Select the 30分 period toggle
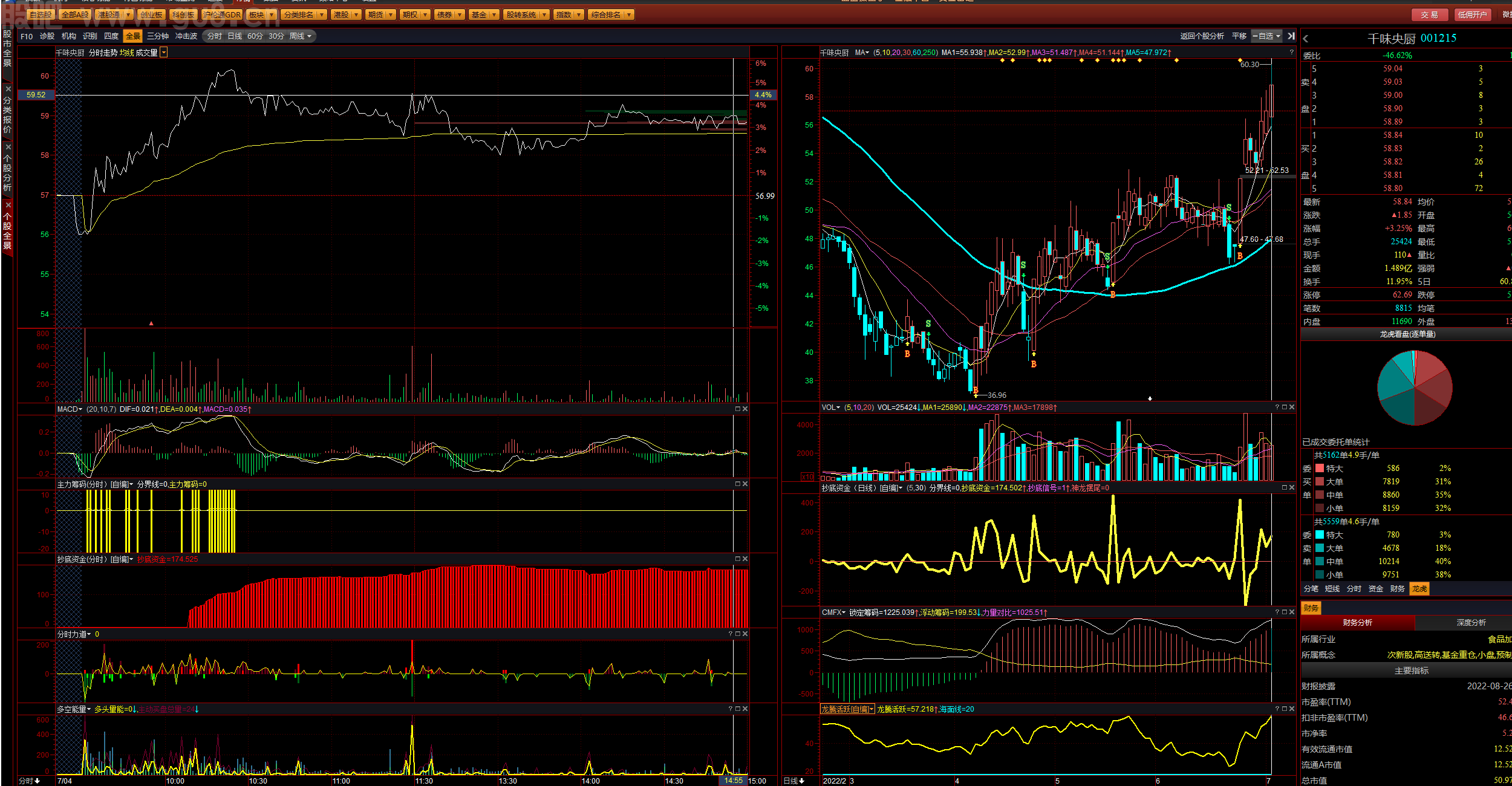The height and width of the screenshot is (786, 1512). click(276, 36)
